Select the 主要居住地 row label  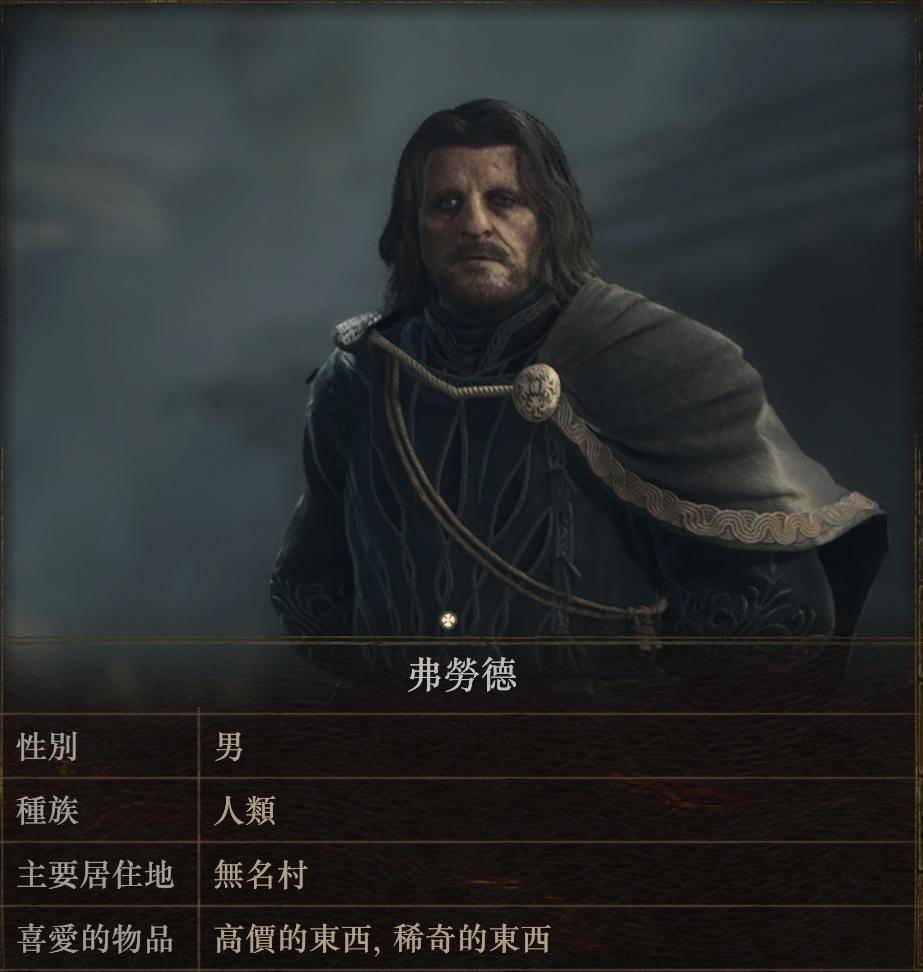click(x=95, y=875)
